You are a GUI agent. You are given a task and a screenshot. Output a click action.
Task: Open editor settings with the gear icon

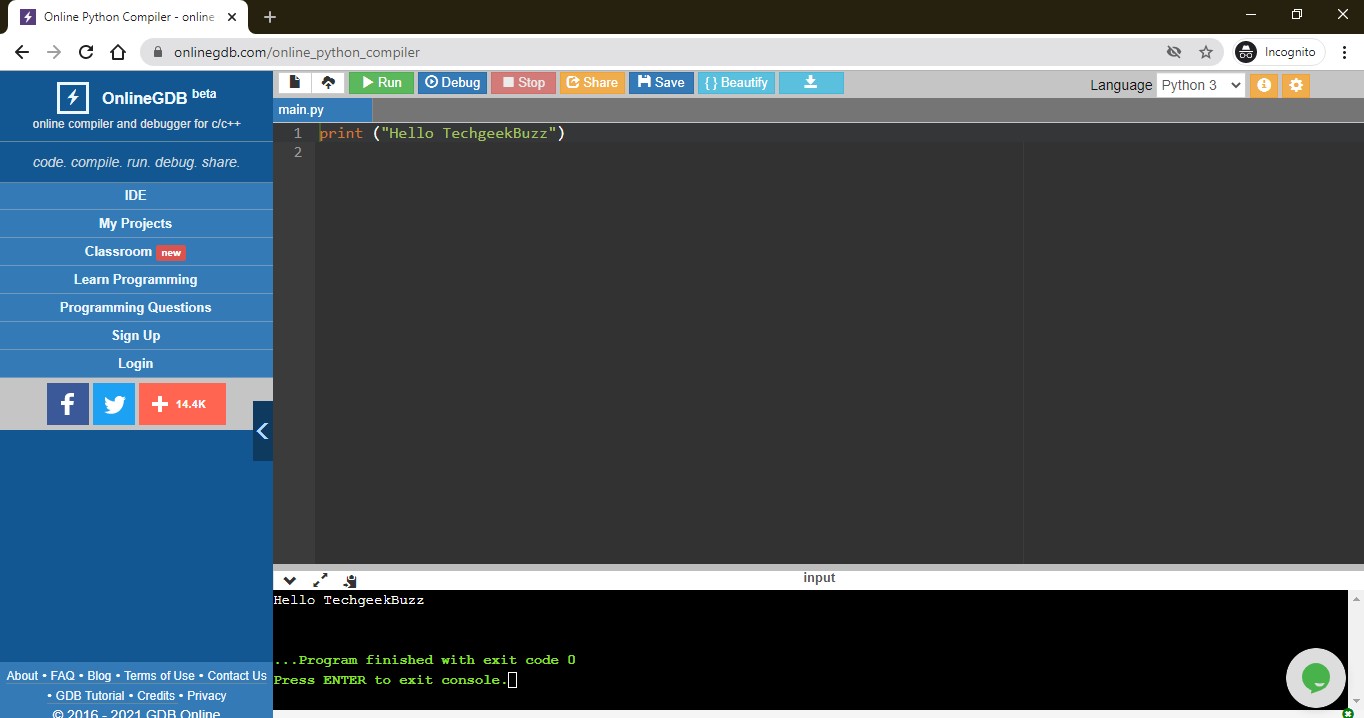coord(1295,86)
